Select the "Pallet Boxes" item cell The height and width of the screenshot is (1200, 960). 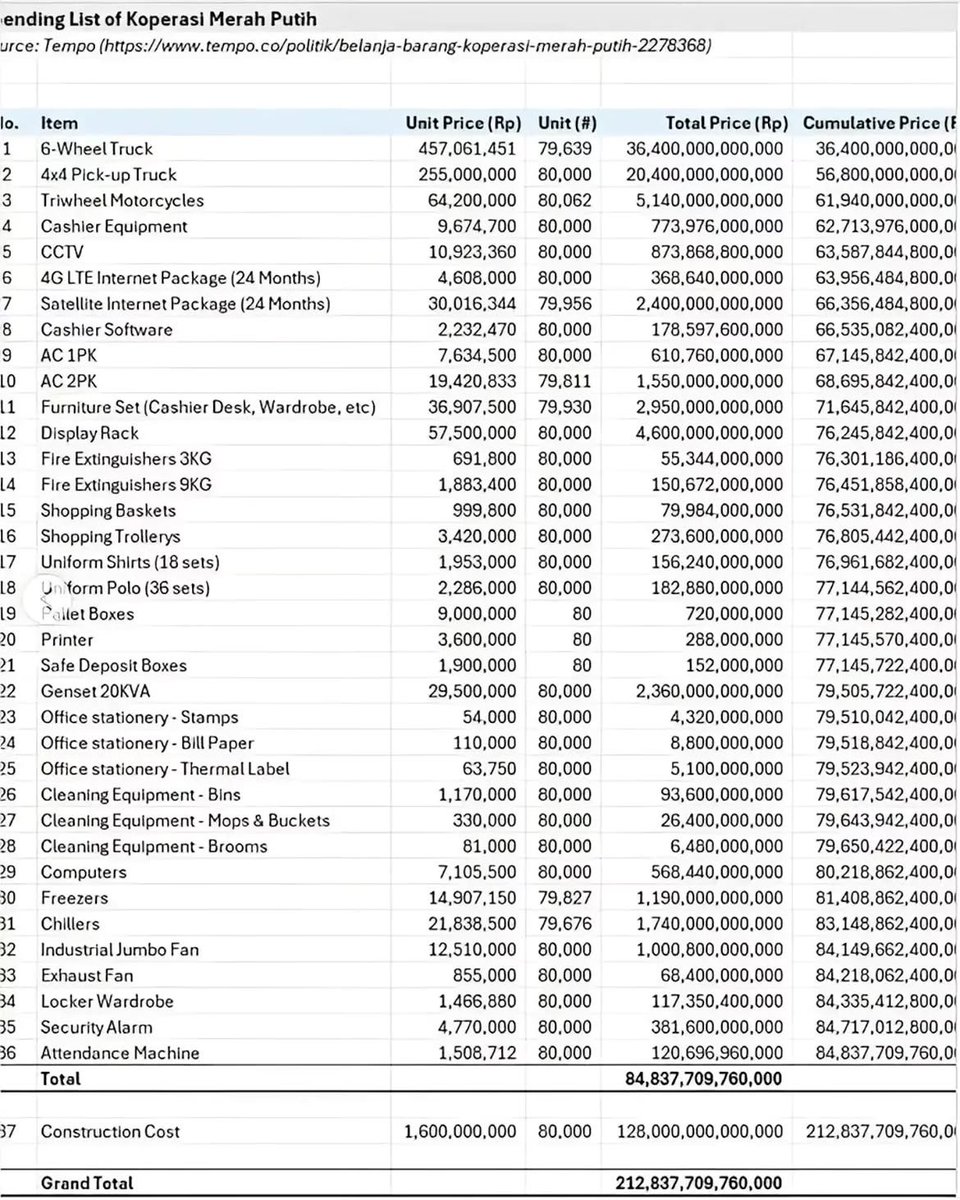click(88, 614)
